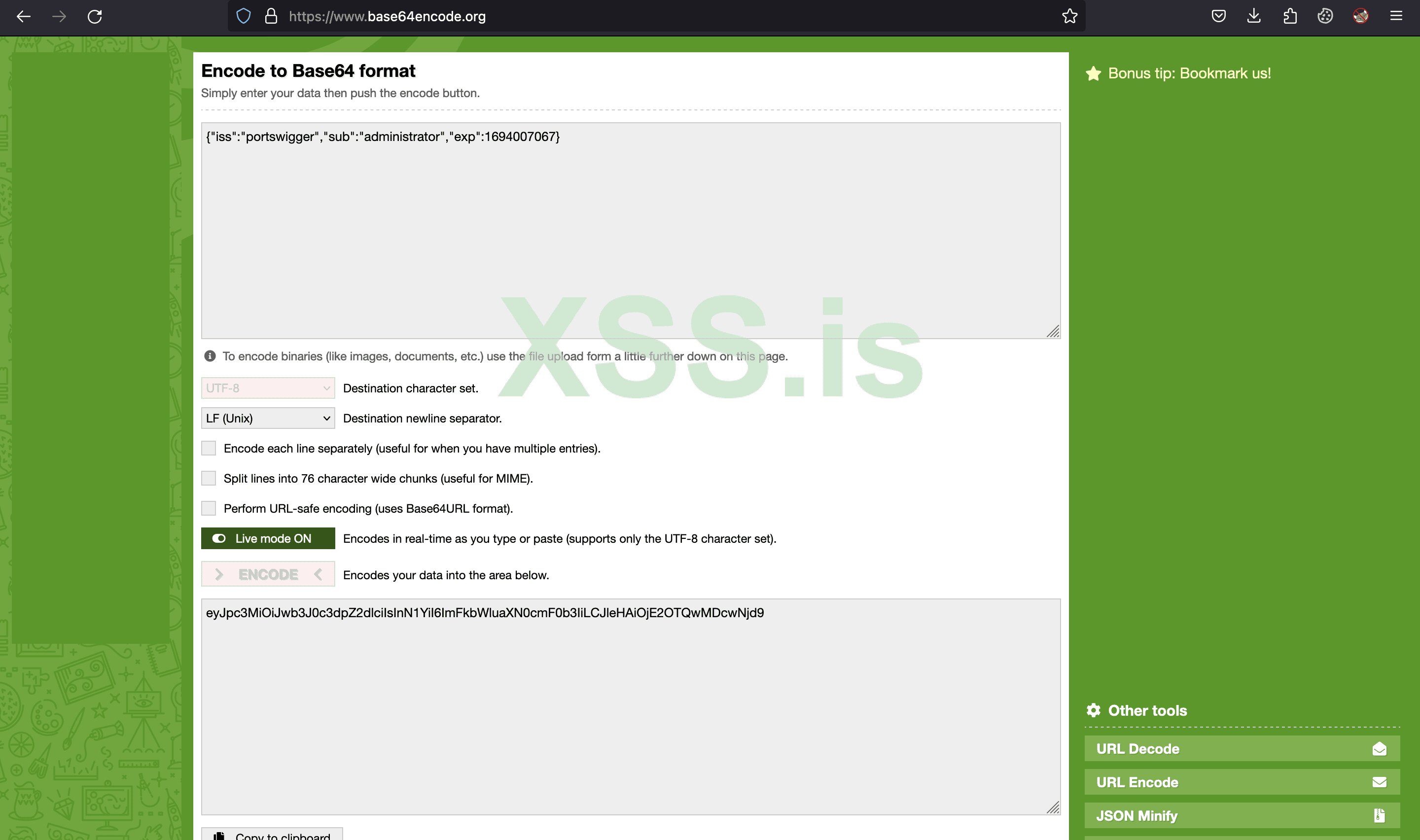Screen dimensions: 1420x840
Task: Click the site padlock icon
Action: click(271, 16)
